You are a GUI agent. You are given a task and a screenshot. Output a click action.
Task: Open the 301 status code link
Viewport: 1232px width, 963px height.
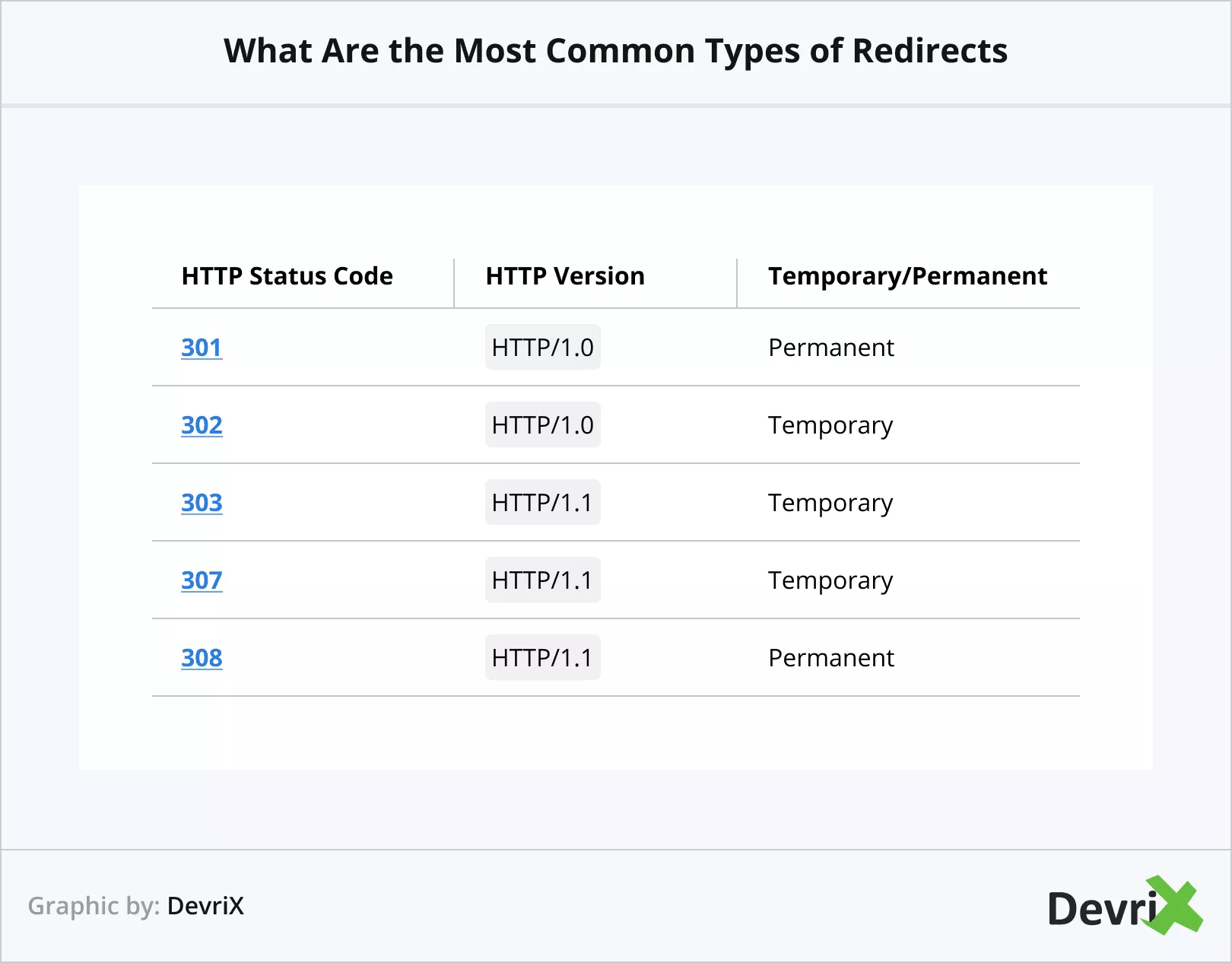point(202,348)
